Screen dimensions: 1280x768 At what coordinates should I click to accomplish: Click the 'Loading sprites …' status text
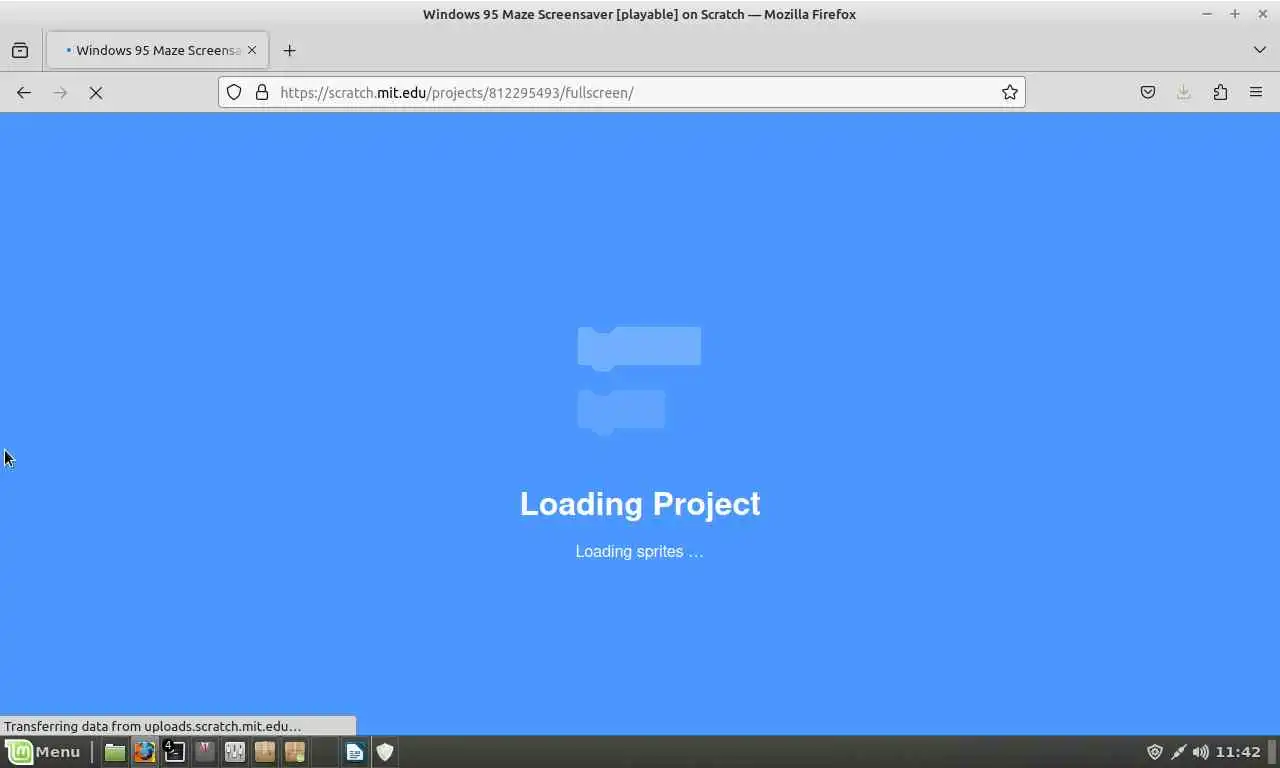coord(640,551)
